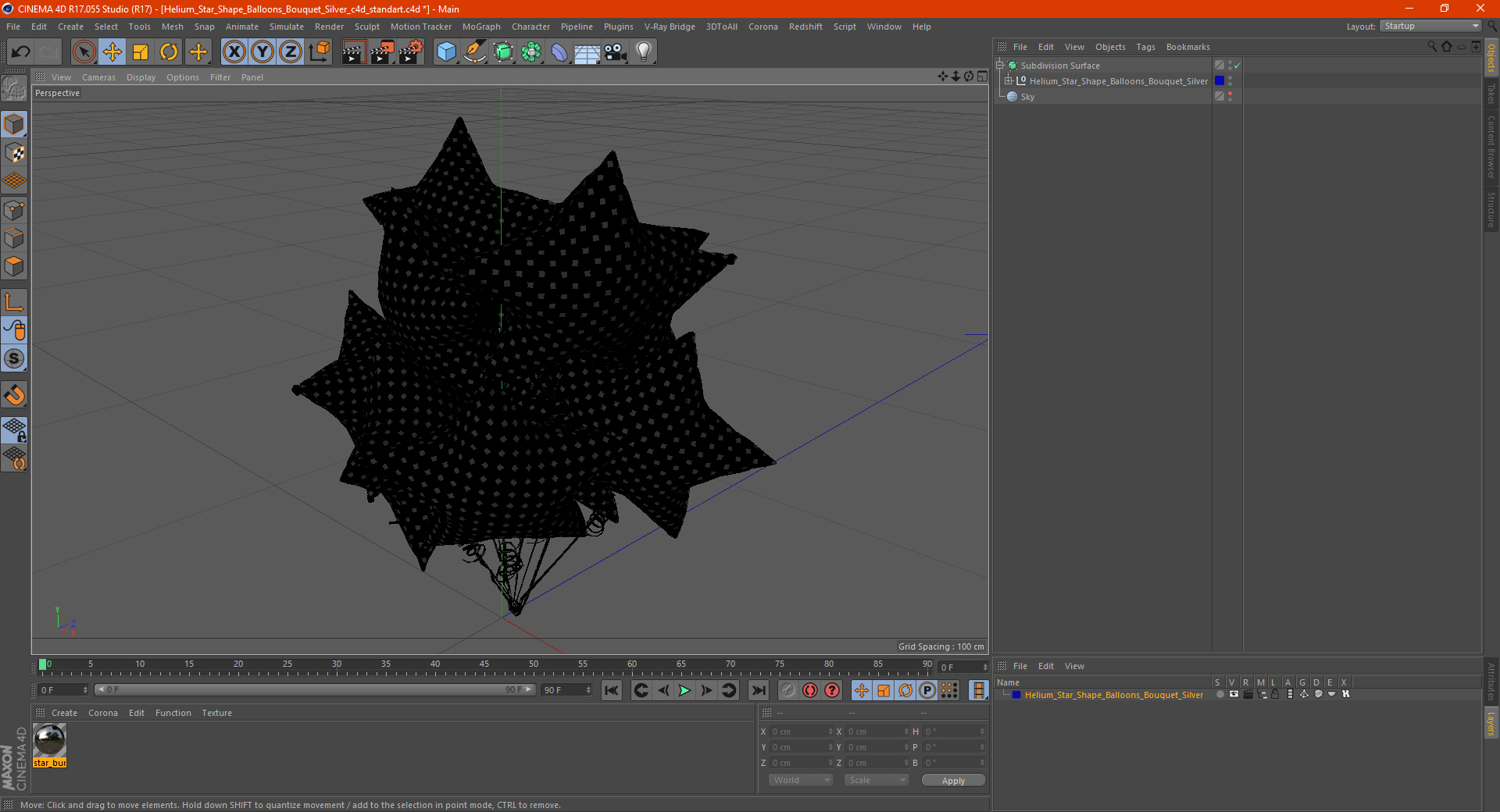Click the blue layer color swatch
This screenshot has width=1500, height=812.
[x=1220, y=80]
